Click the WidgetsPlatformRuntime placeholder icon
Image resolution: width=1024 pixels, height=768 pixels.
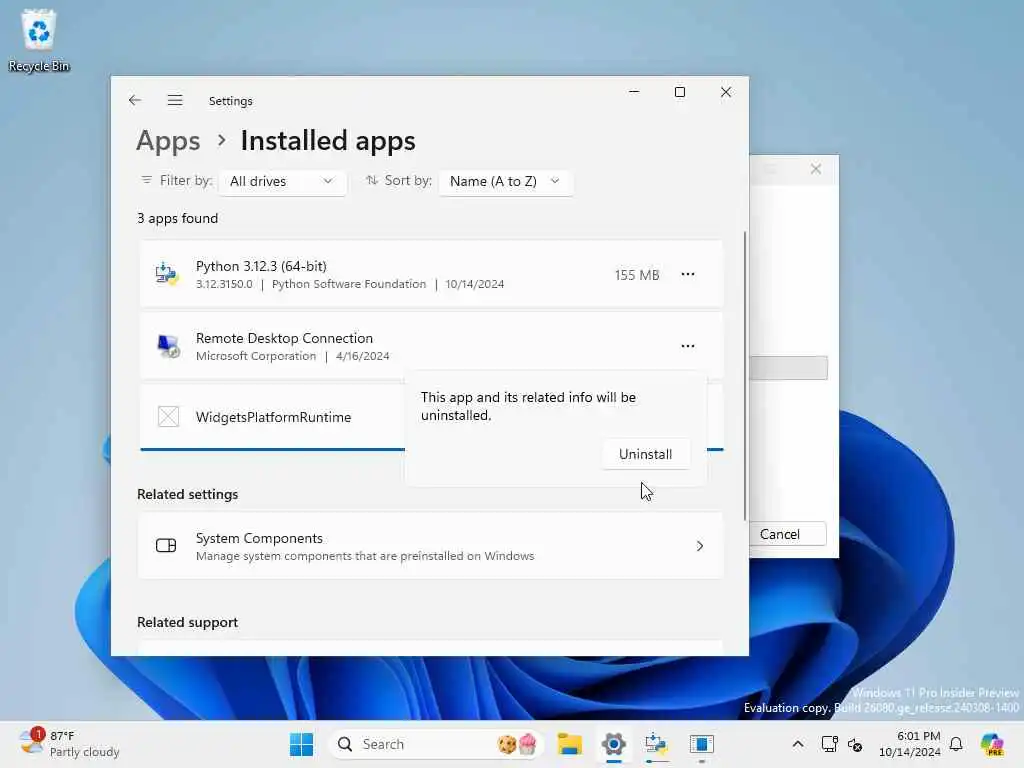[x=168, y=417]
